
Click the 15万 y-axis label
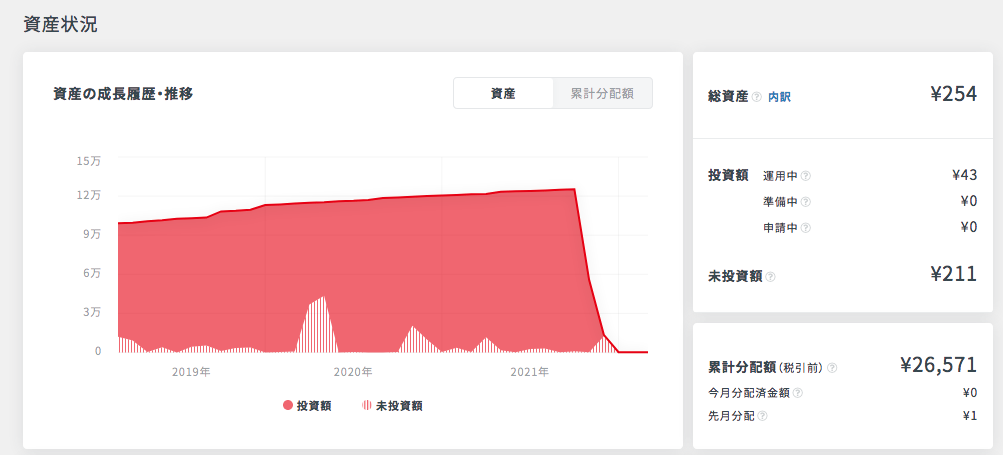click(x=89, y=161)
